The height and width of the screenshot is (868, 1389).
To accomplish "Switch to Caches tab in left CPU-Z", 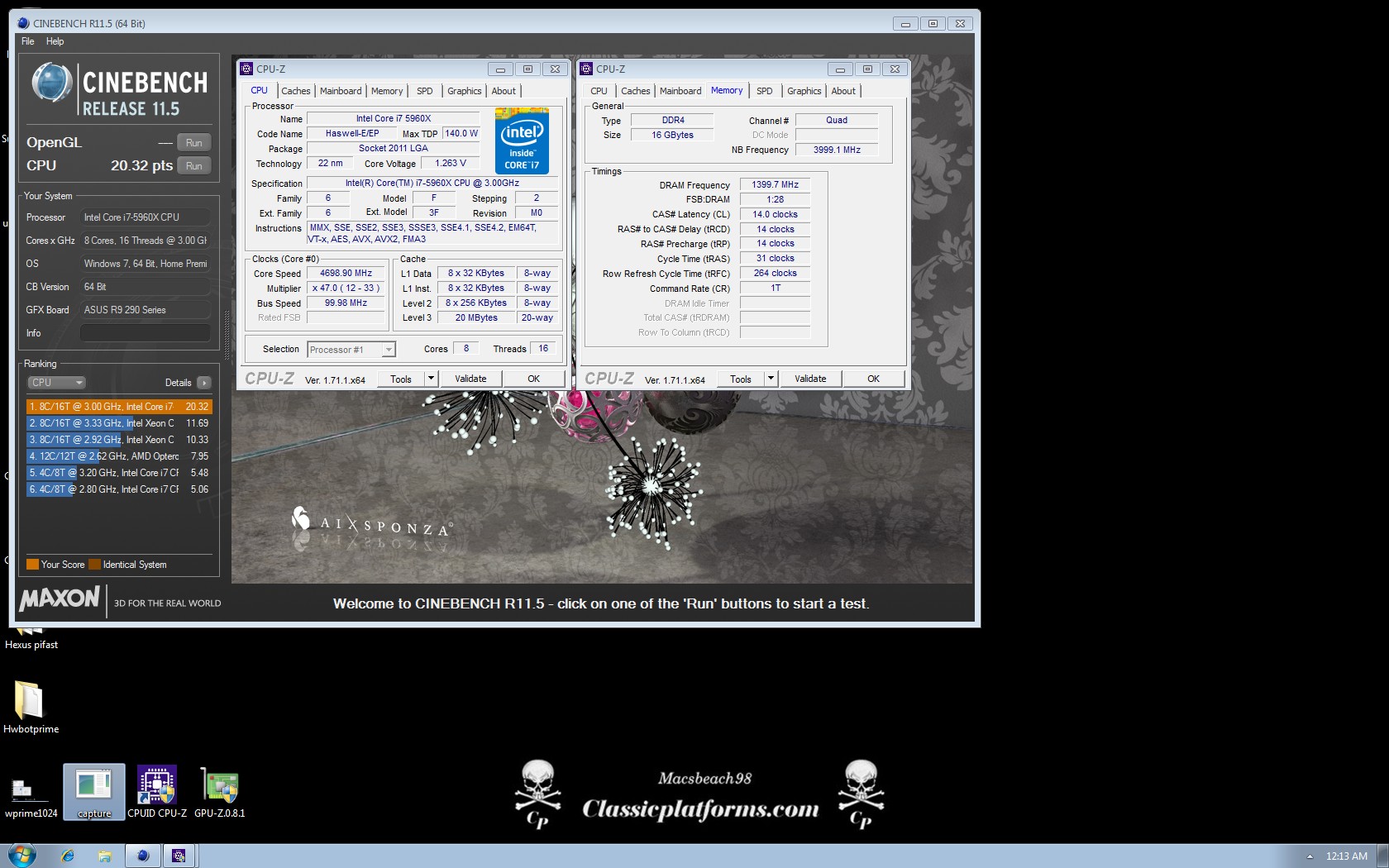I will point(296,91).
